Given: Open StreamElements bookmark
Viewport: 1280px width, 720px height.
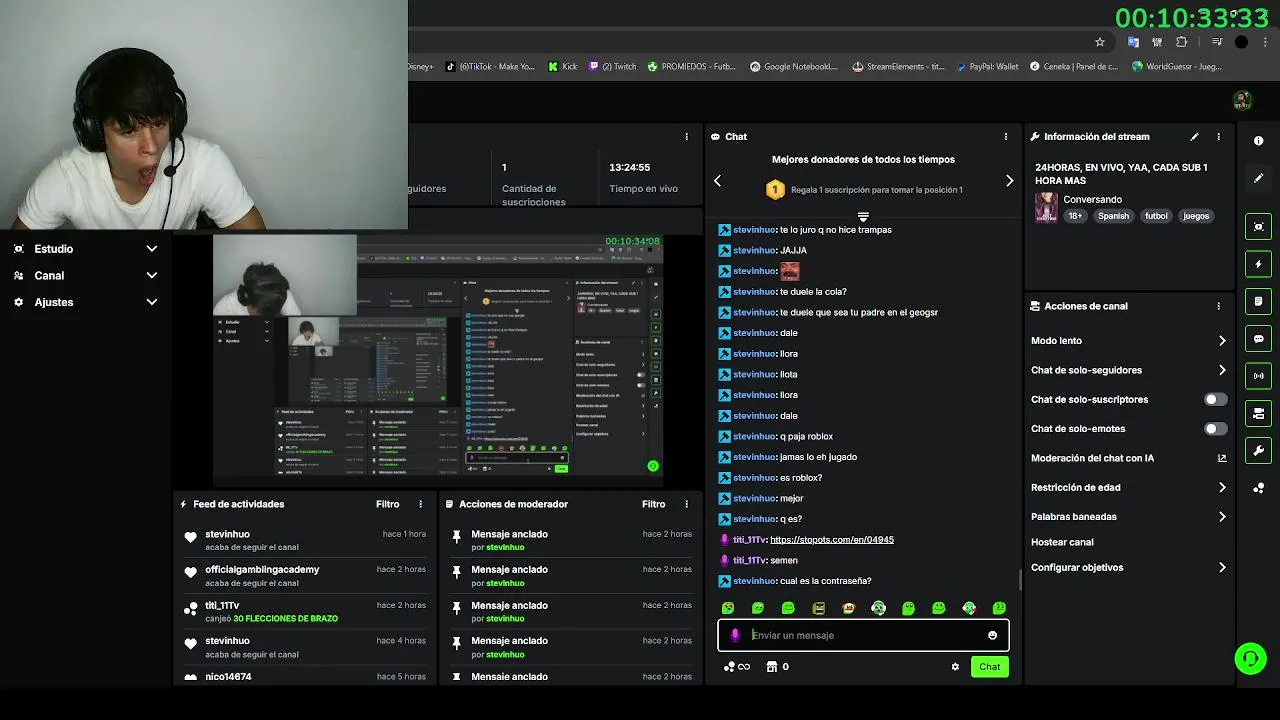Looking at the screenshot, I should (898, 67).
